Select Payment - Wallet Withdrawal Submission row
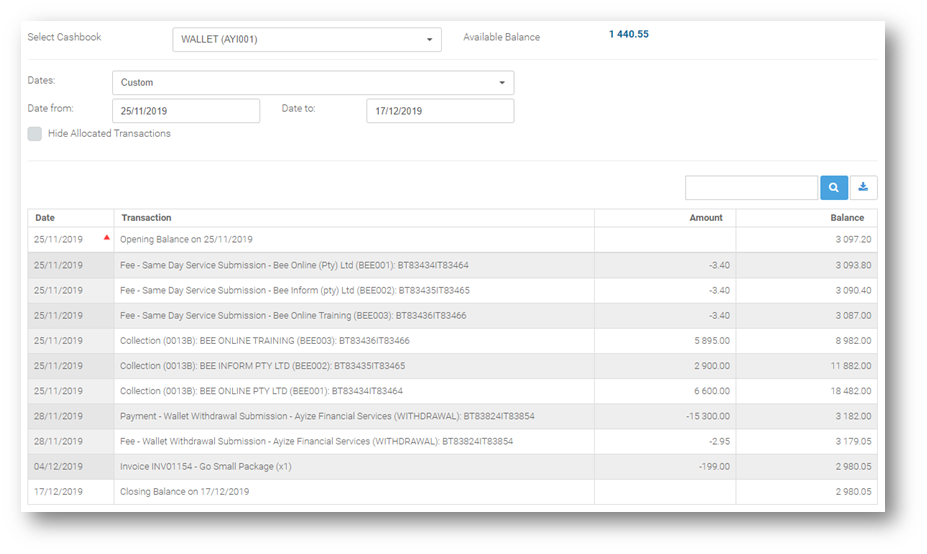 452,416
